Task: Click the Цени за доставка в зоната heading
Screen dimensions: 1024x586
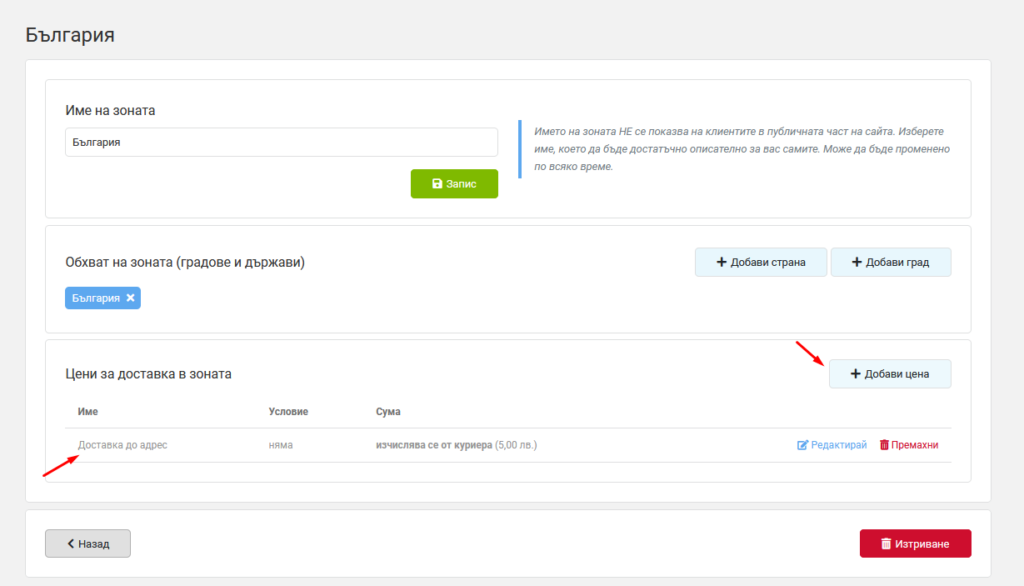Action: coord(148,374)
